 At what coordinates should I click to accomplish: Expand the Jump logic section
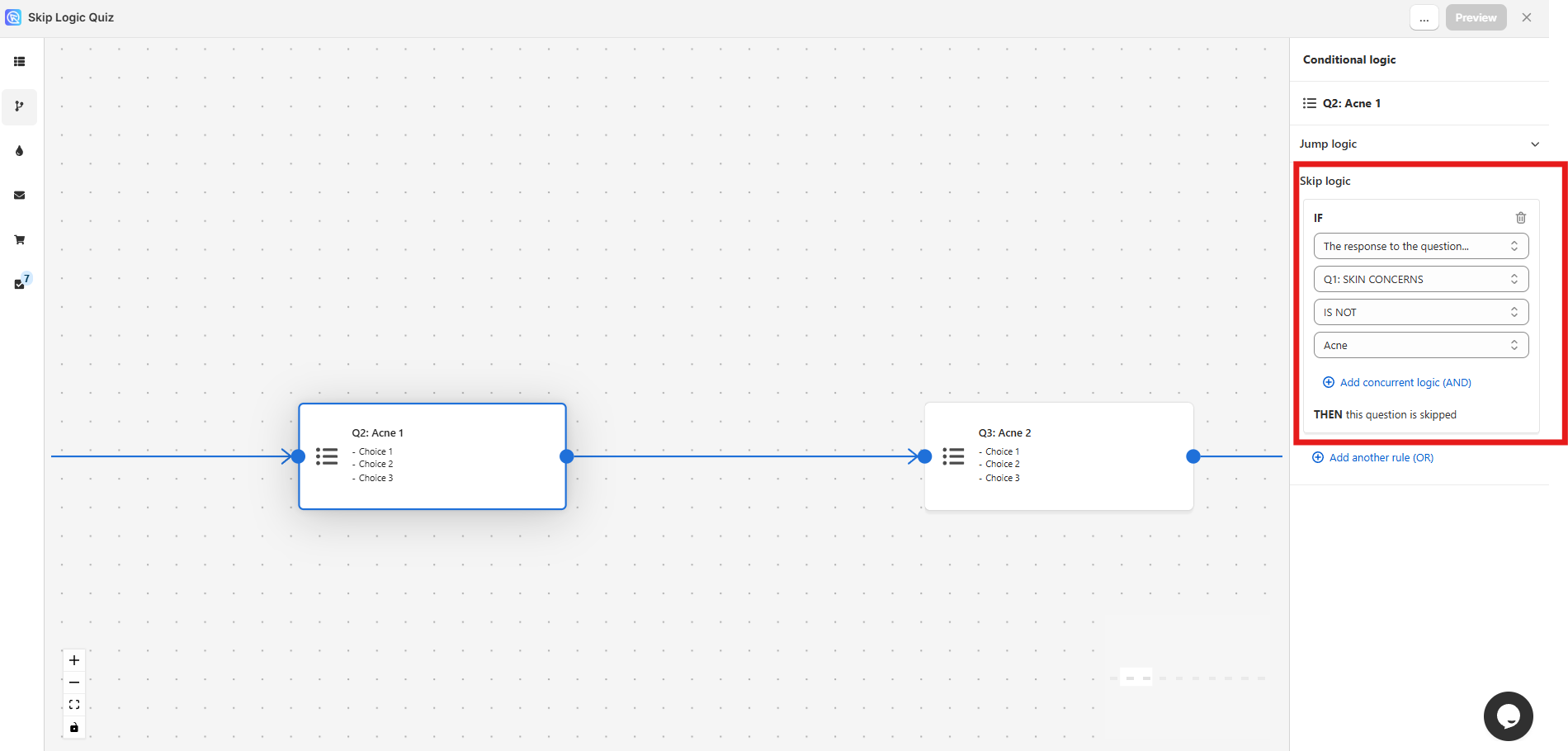pyautogui.click(x=1419, y=144)
